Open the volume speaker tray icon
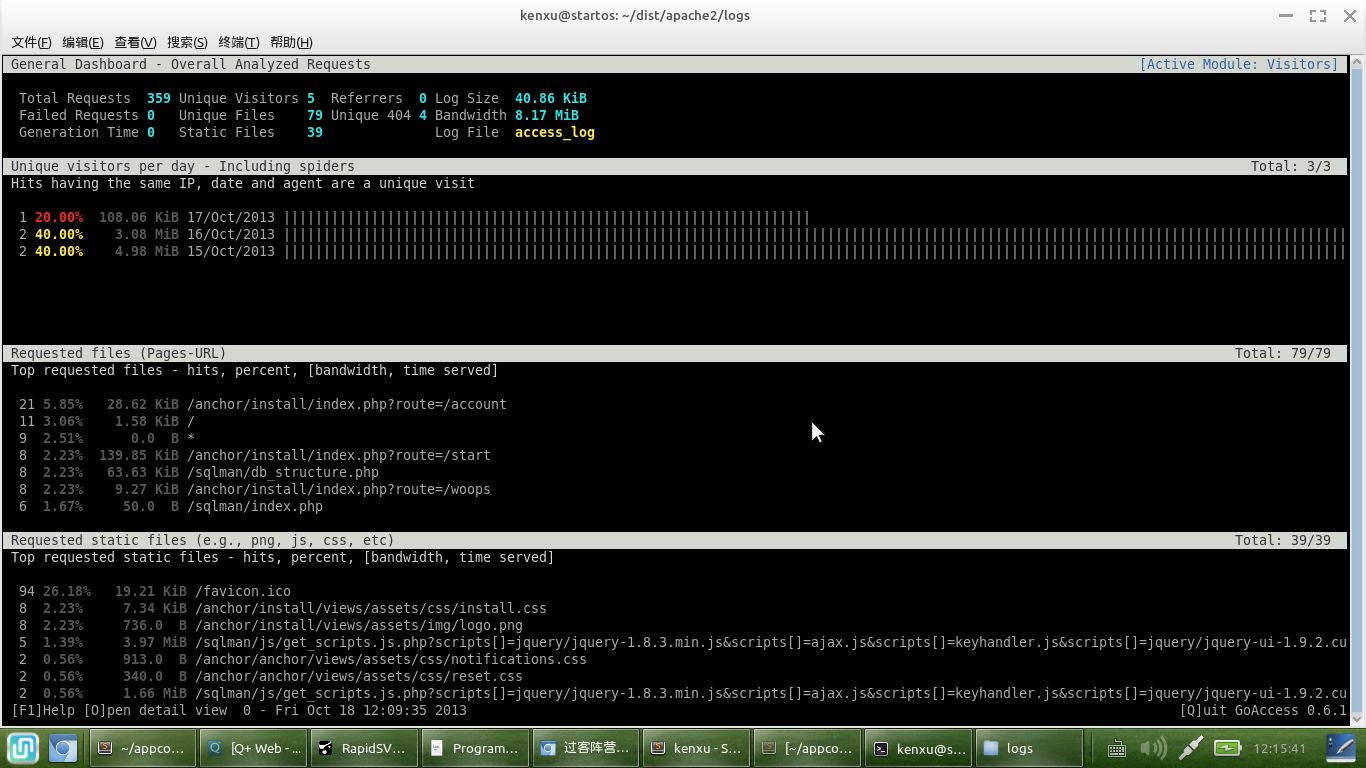This screenshot has height=768, width=1366. (x=1153, y=748)
